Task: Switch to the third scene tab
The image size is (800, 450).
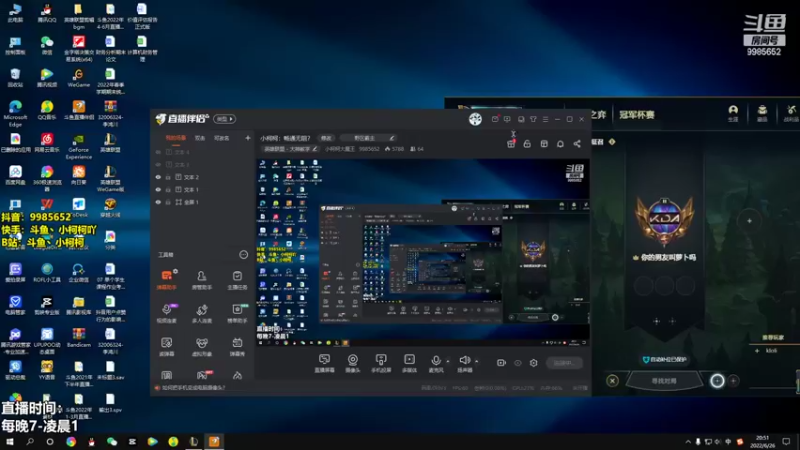Action: (x=221, y=138)
